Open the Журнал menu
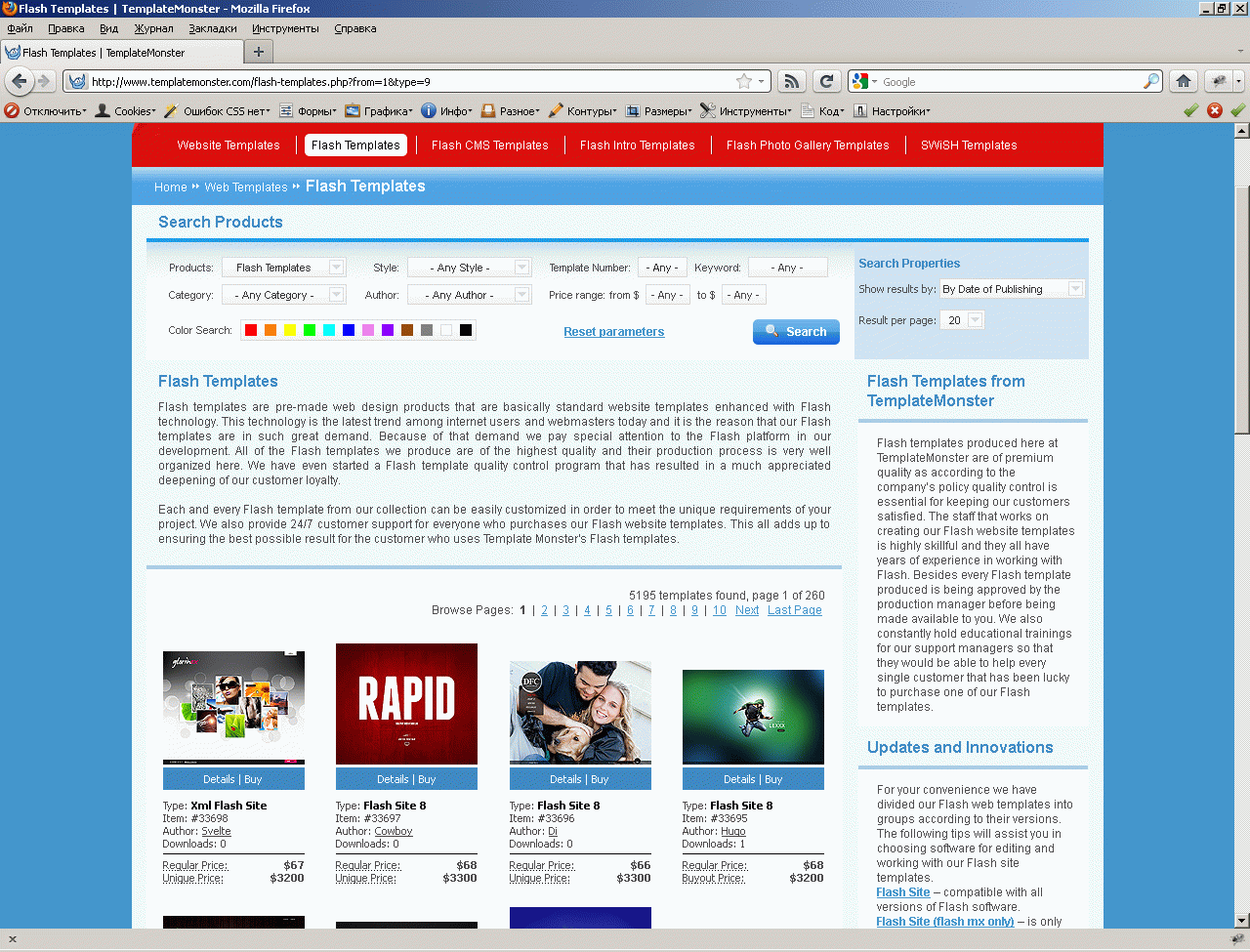 (153, 28)
